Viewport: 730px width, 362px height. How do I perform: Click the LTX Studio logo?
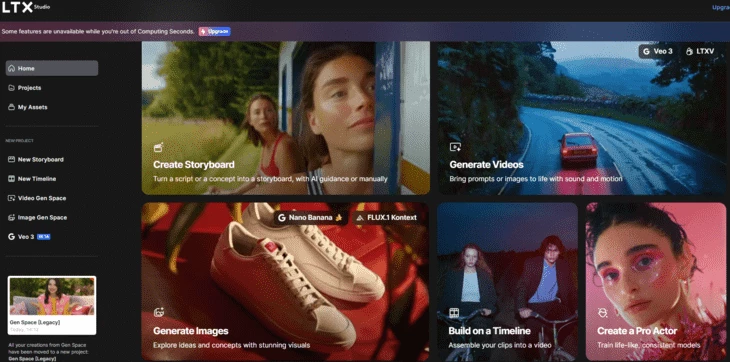26,7
